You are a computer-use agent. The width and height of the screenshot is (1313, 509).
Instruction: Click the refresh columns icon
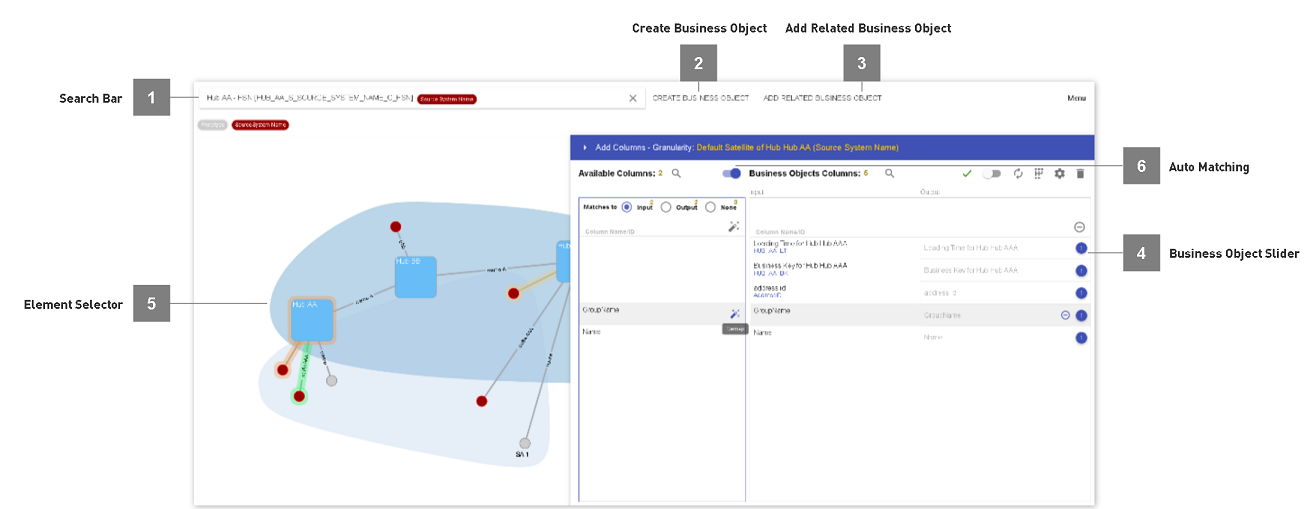(1017, 173)
